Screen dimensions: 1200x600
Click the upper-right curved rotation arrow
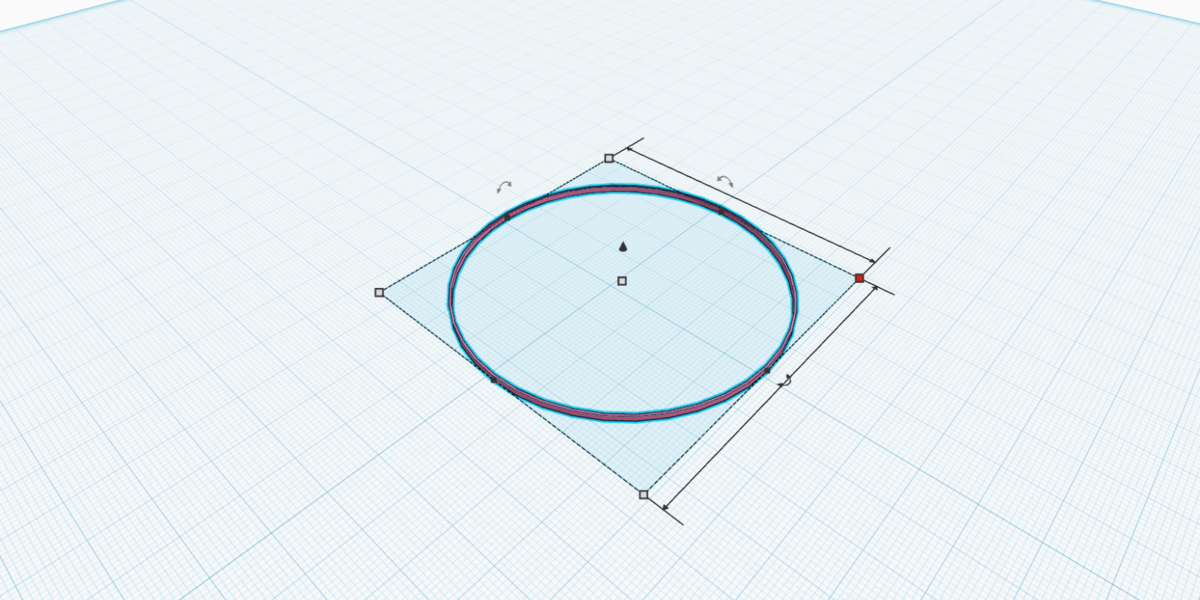click(x=725, y=181)
